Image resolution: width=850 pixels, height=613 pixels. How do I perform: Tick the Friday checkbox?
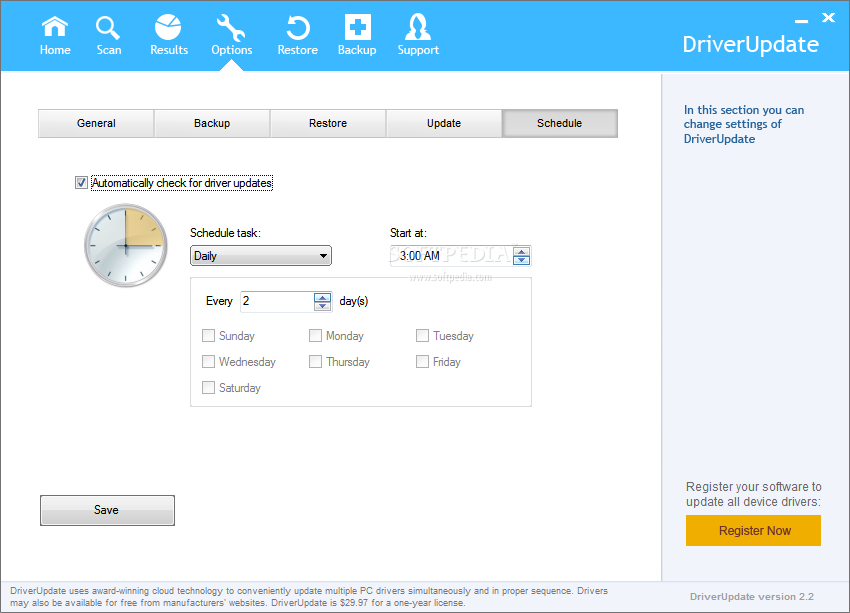pos(422,362)
